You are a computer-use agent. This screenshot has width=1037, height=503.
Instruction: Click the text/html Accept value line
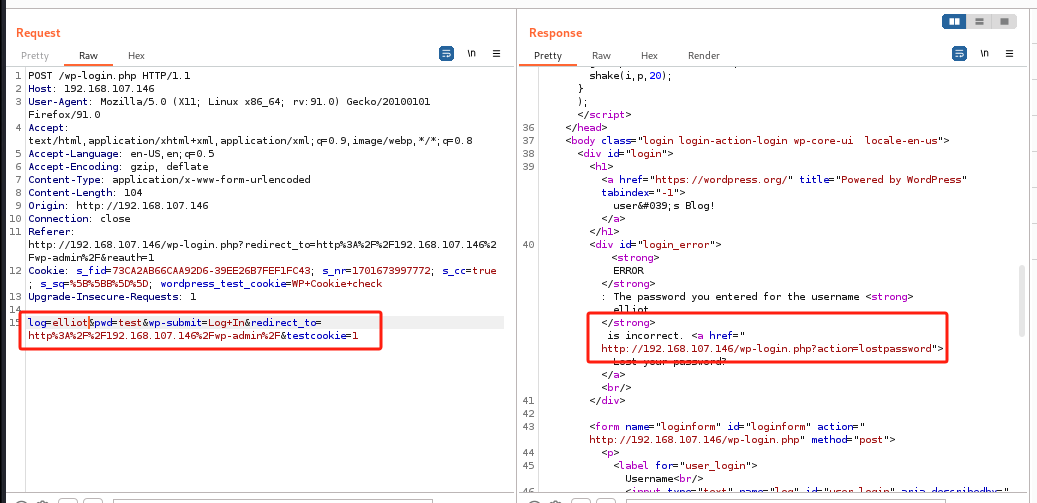(x=250, y=141)
